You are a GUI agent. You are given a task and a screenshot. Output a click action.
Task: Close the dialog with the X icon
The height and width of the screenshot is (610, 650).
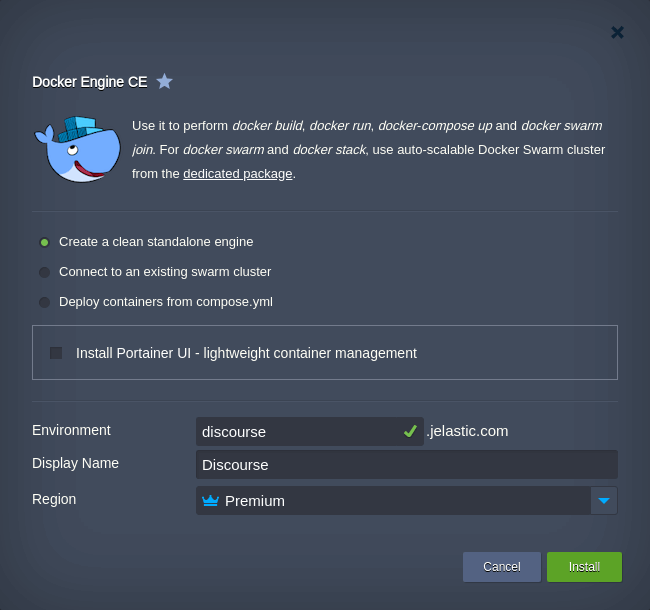pos(617,32)
